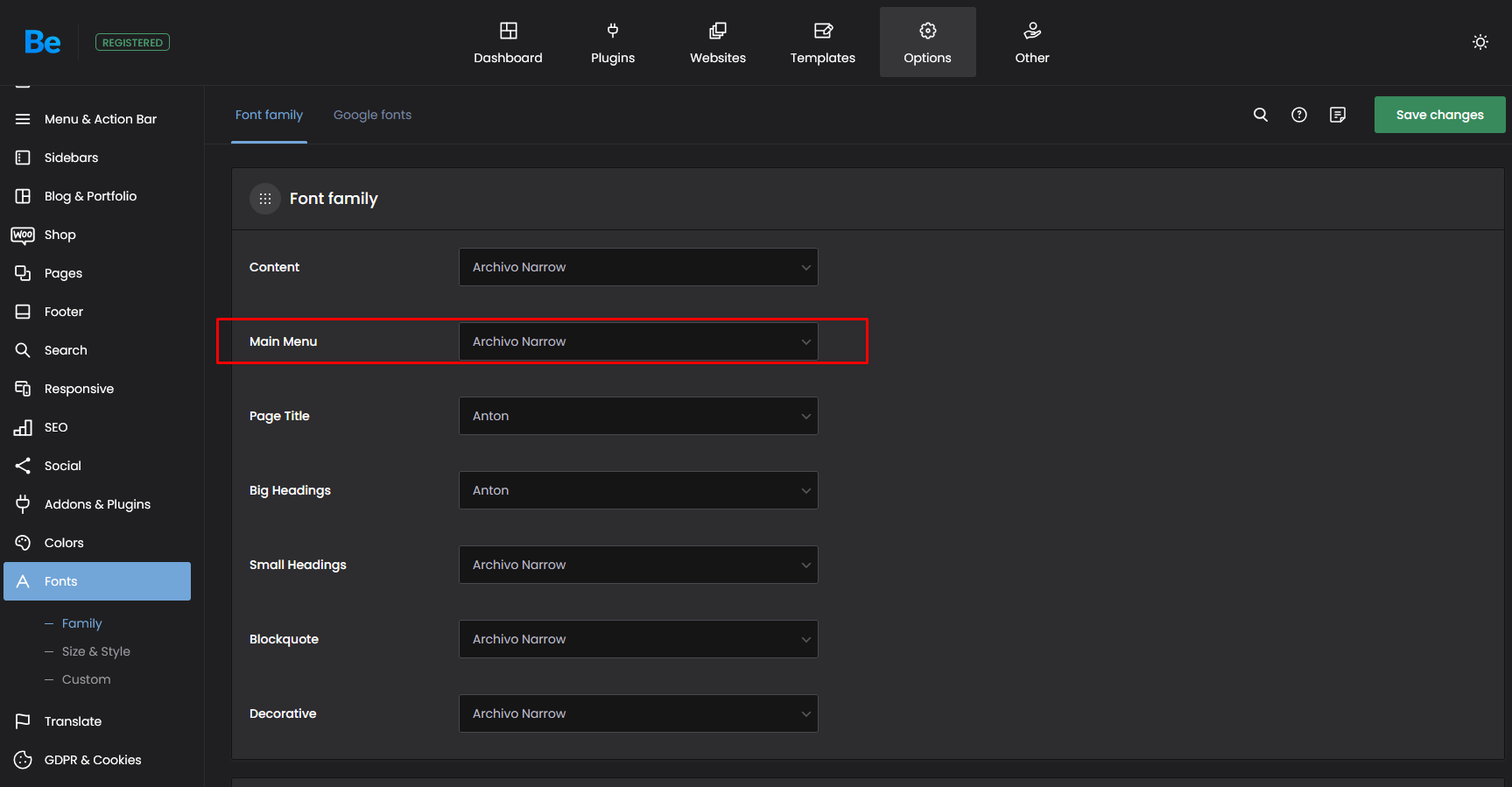1512x787 pixels.
Task: Open the help question mark icon
Action: pos(1299,115)
